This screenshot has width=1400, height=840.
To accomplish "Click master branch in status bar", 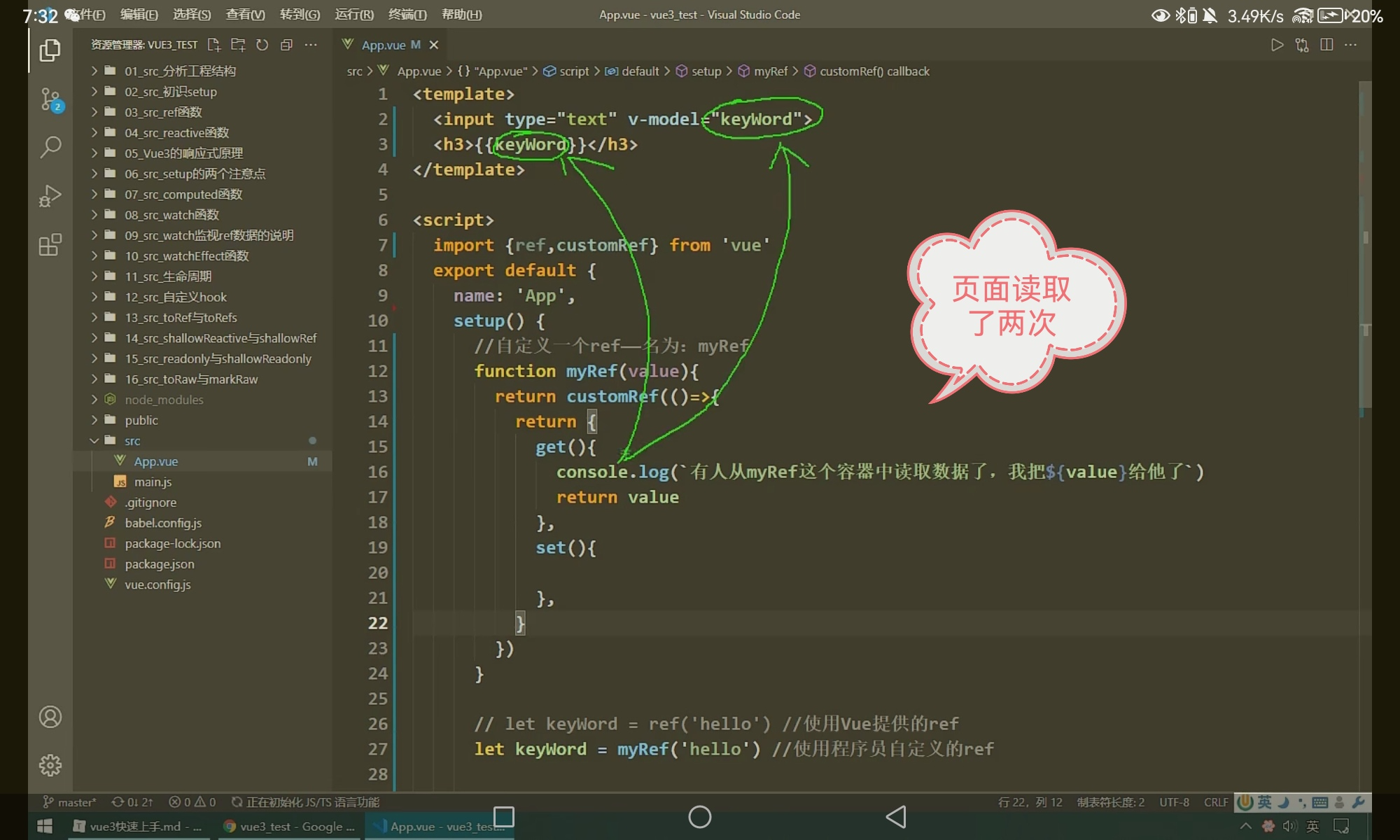I will point(70,802).
